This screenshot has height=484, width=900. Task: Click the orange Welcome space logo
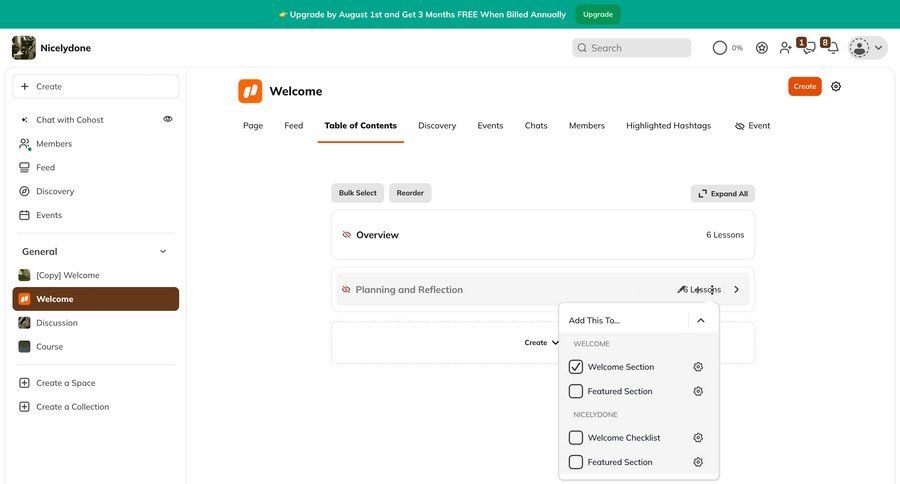tap(250, 91)
